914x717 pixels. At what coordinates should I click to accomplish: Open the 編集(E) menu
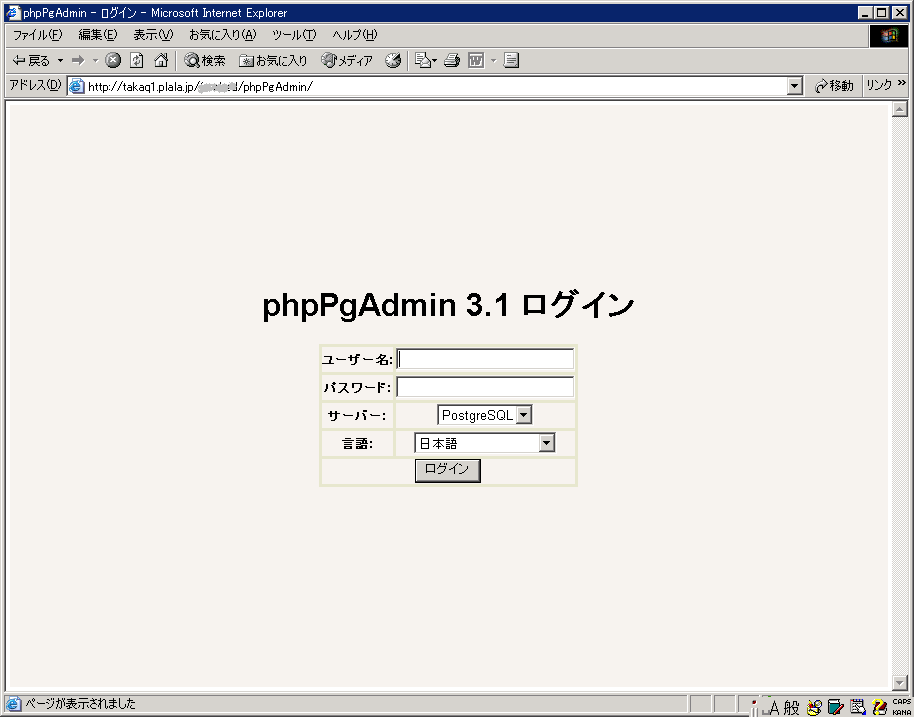pyautogui.click(x=98, y=35)
